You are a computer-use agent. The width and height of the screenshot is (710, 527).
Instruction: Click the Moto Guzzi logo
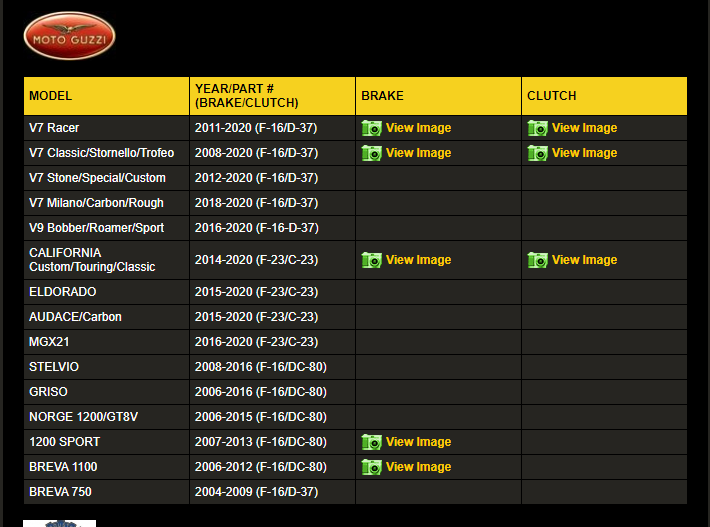pyautogui.click(x=69, y=36)
